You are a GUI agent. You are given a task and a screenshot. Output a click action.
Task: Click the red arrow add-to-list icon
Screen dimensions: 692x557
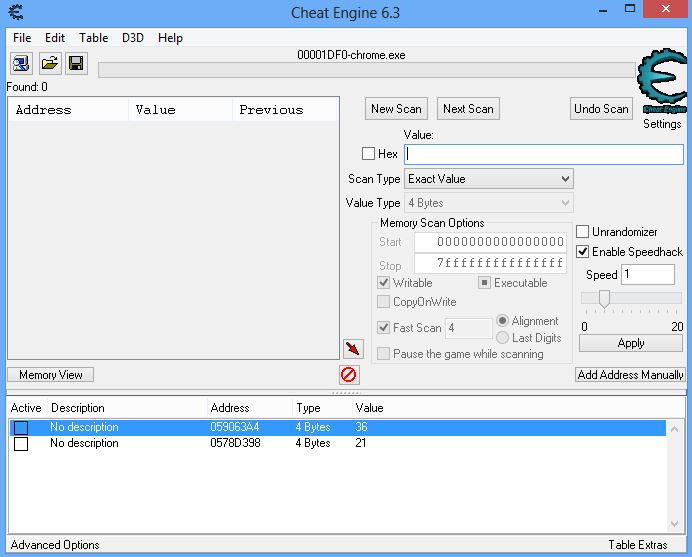pyautogui.click(x=352, y=348)
